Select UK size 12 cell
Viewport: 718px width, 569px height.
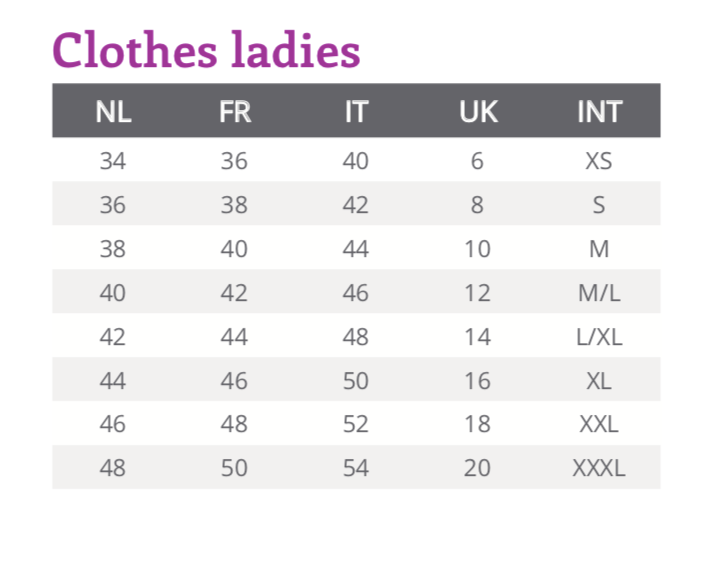click(x=478, y=293)
